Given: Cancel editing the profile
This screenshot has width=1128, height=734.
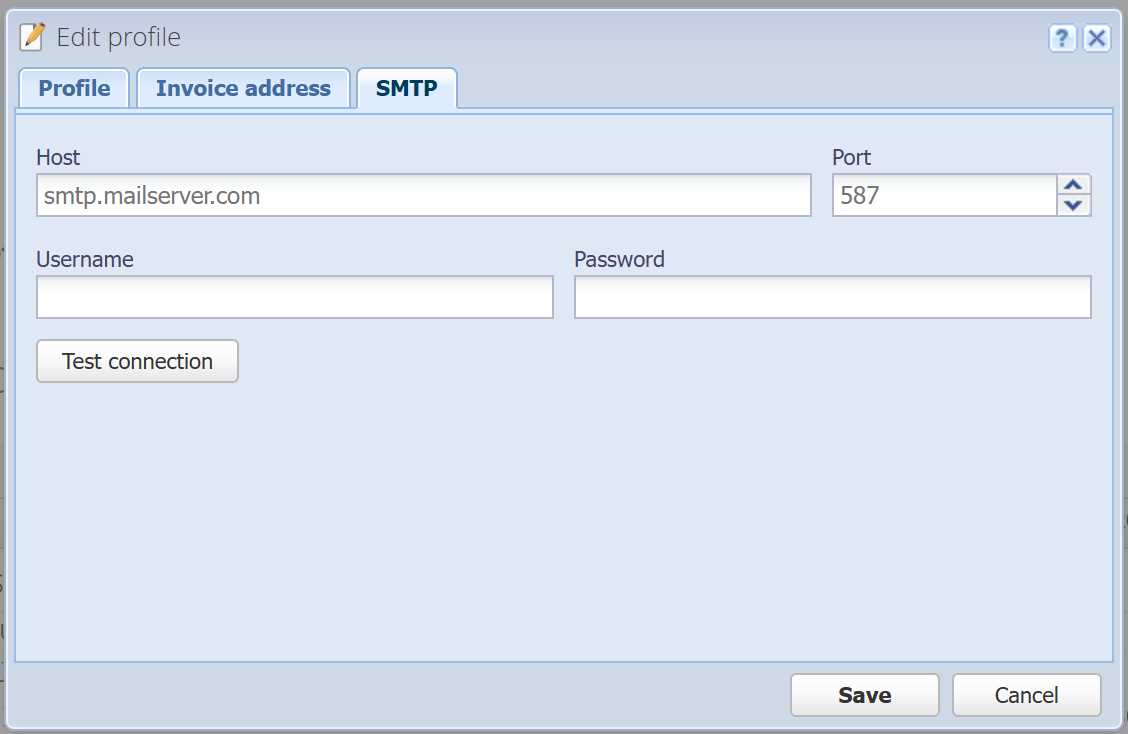Looking at the screenshot, I should pyautogui.click(x=1027, y=695).
